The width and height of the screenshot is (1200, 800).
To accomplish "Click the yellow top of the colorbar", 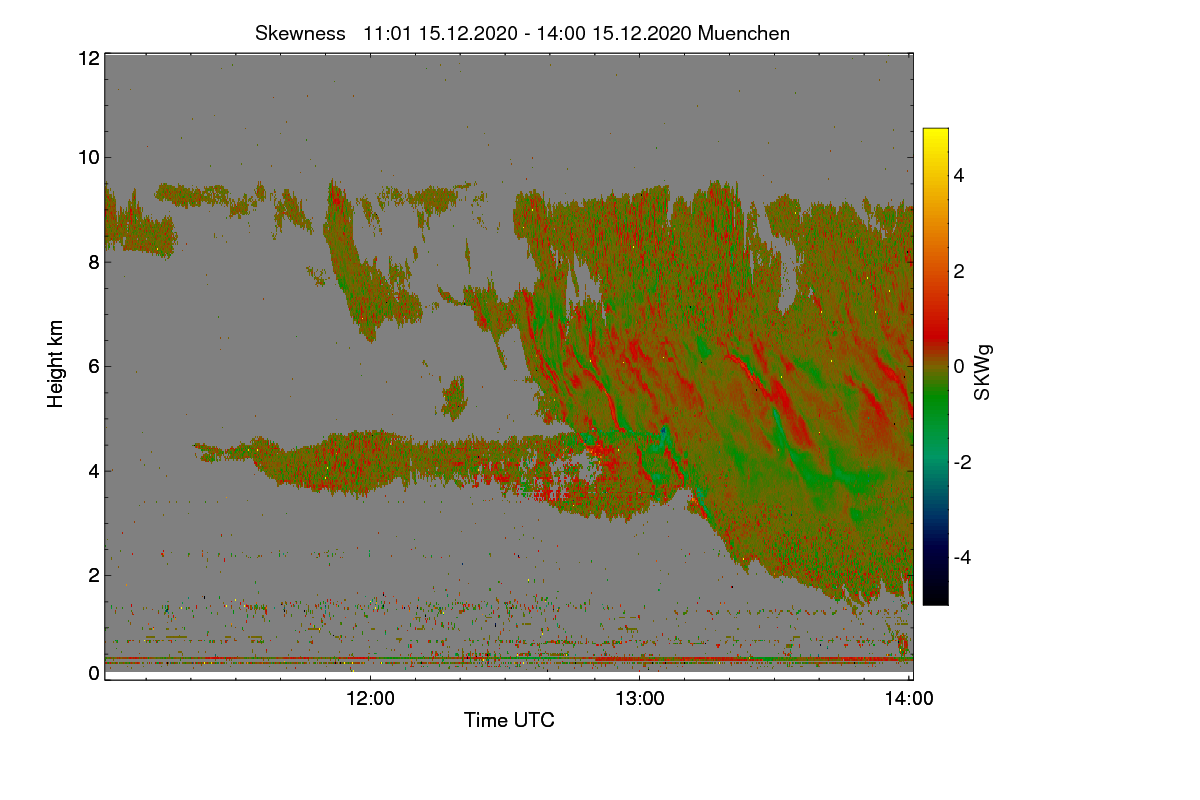I will pyautogui.click(x=935, y=135).
